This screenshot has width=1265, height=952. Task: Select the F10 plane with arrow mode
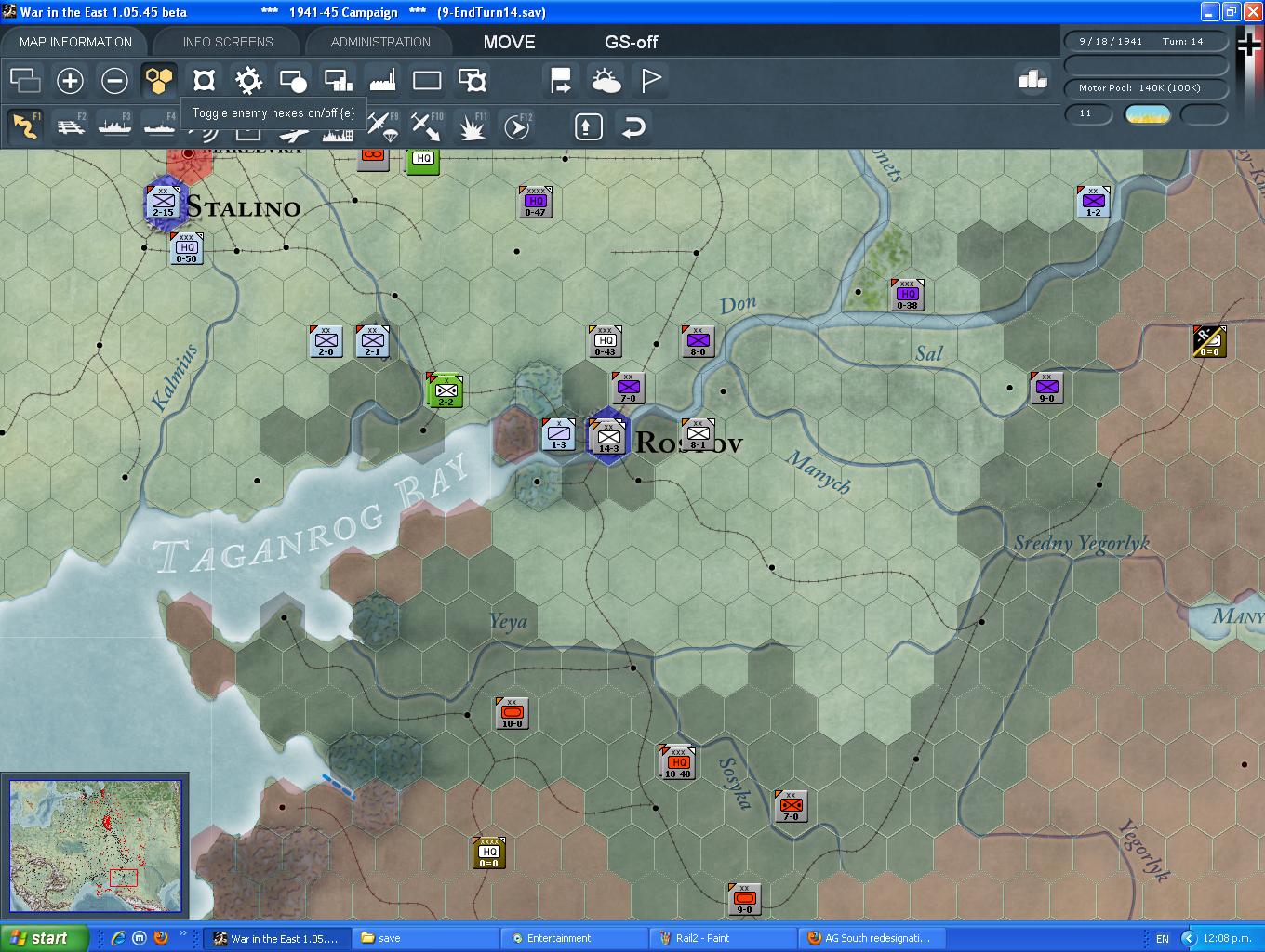[x=427, y=126]
